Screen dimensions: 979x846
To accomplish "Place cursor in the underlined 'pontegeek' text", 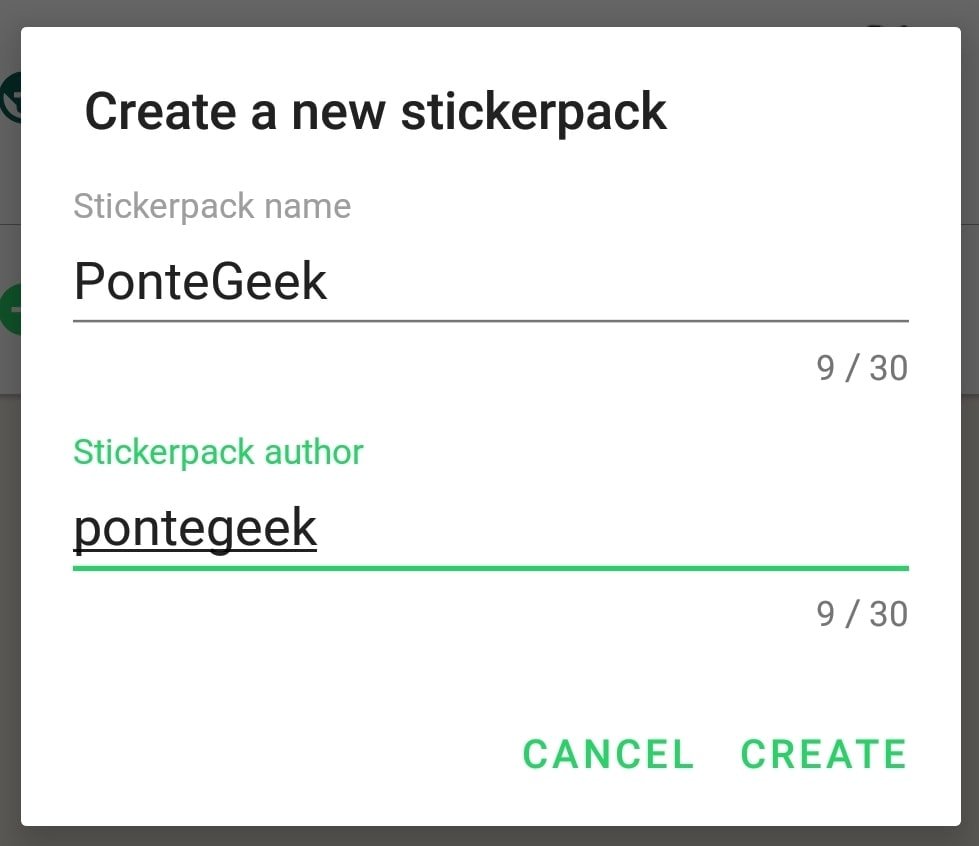I will point(195,528).
